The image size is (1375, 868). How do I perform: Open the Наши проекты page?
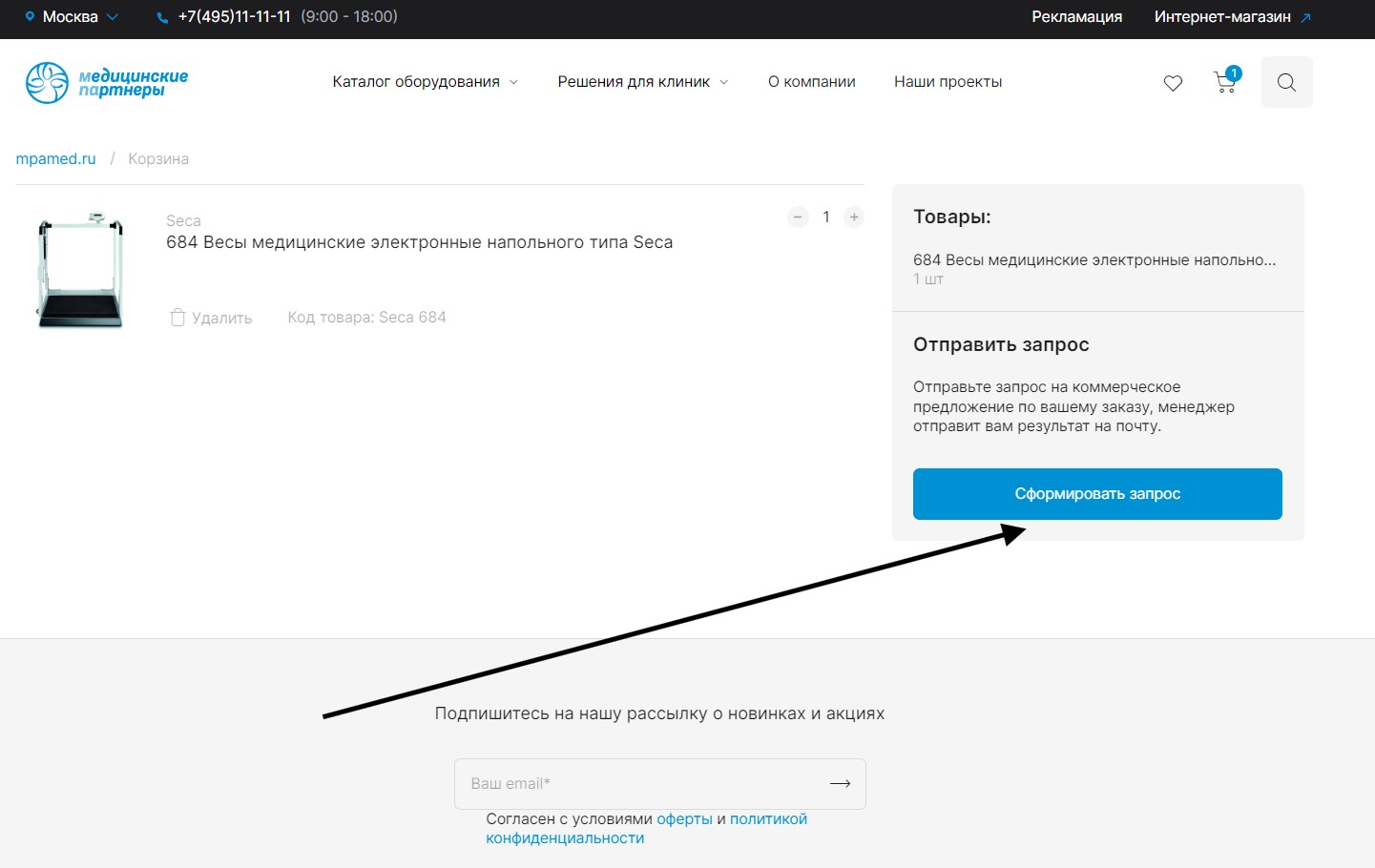point(948,82)
